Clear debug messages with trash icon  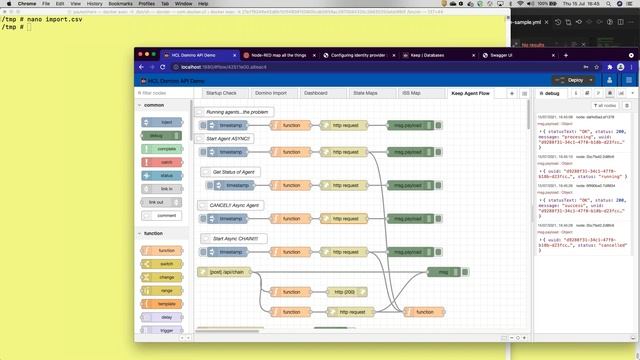(627, 106)
